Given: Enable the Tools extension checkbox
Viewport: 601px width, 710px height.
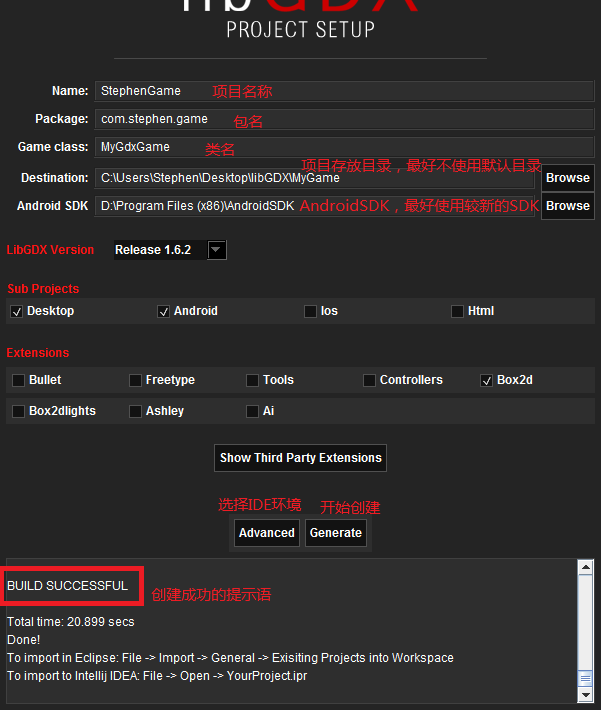Looking at the screenshot, I should point(252,380).
